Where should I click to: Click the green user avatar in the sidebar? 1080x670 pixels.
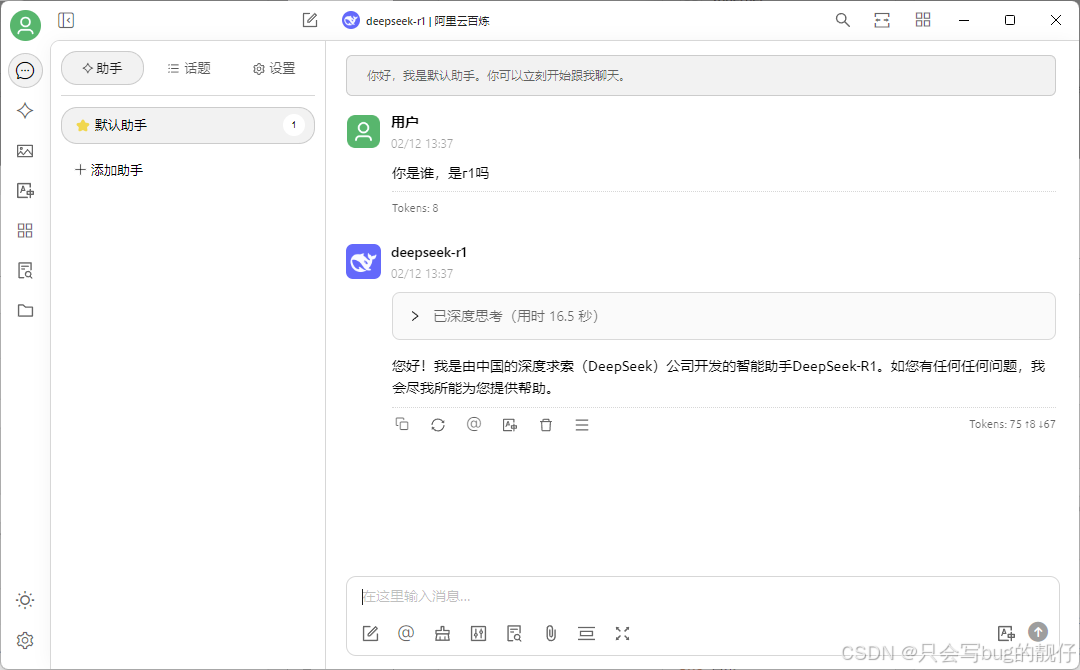click(x=25, y=25)
